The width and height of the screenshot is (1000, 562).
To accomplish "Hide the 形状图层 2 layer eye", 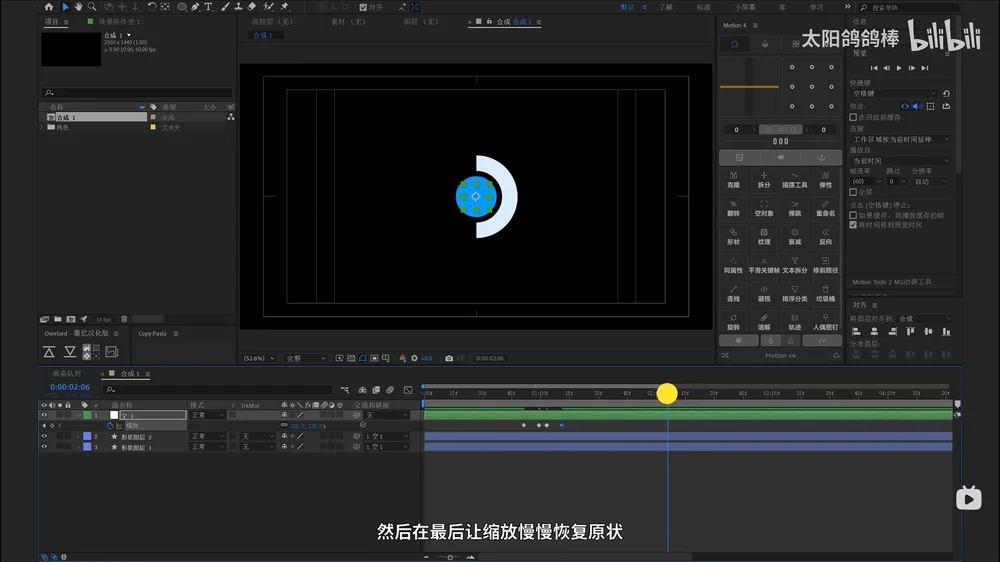I will tap(44, 437).
